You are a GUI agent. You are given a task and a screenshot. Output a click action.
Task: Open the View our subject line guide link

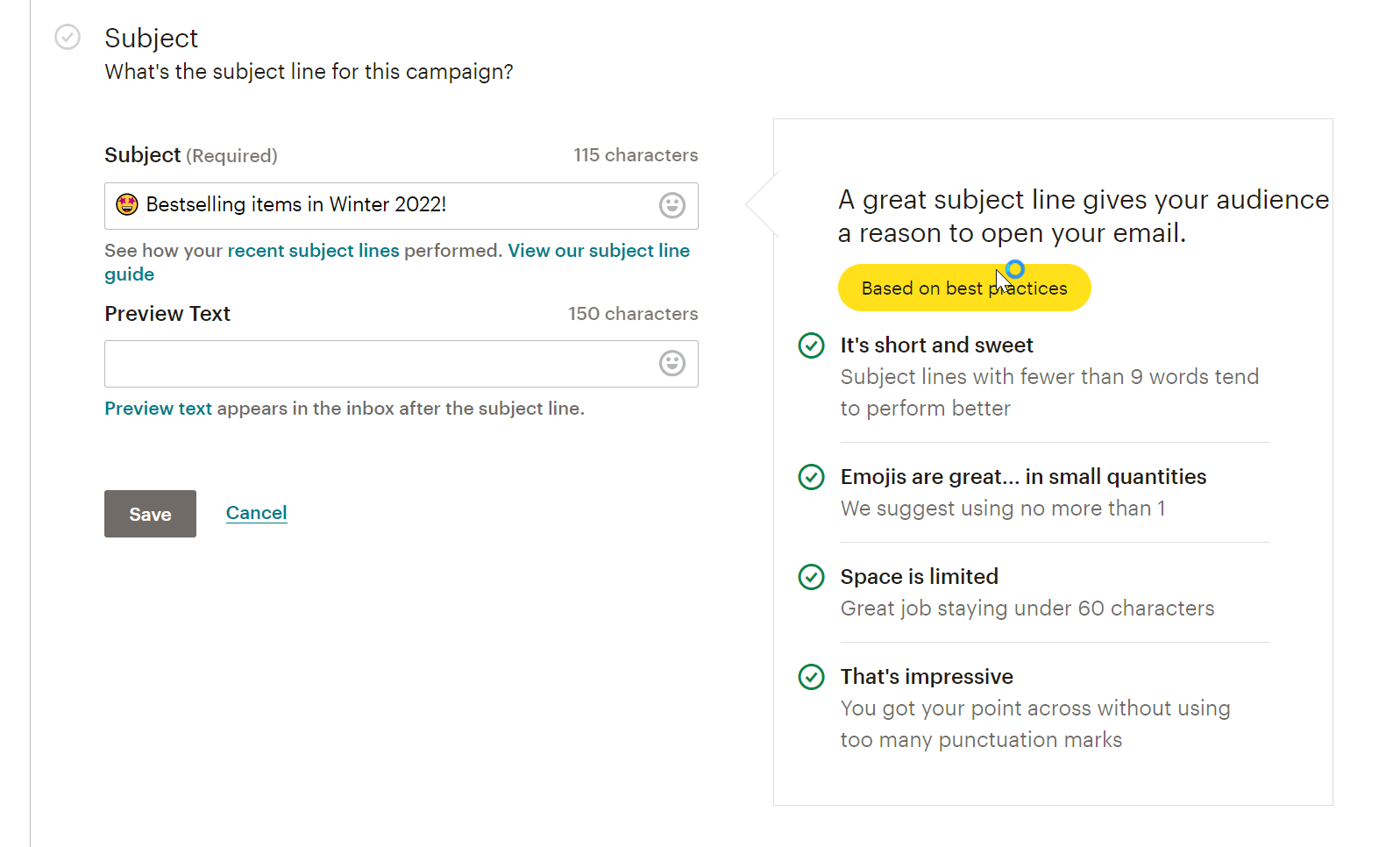(598, 251)
